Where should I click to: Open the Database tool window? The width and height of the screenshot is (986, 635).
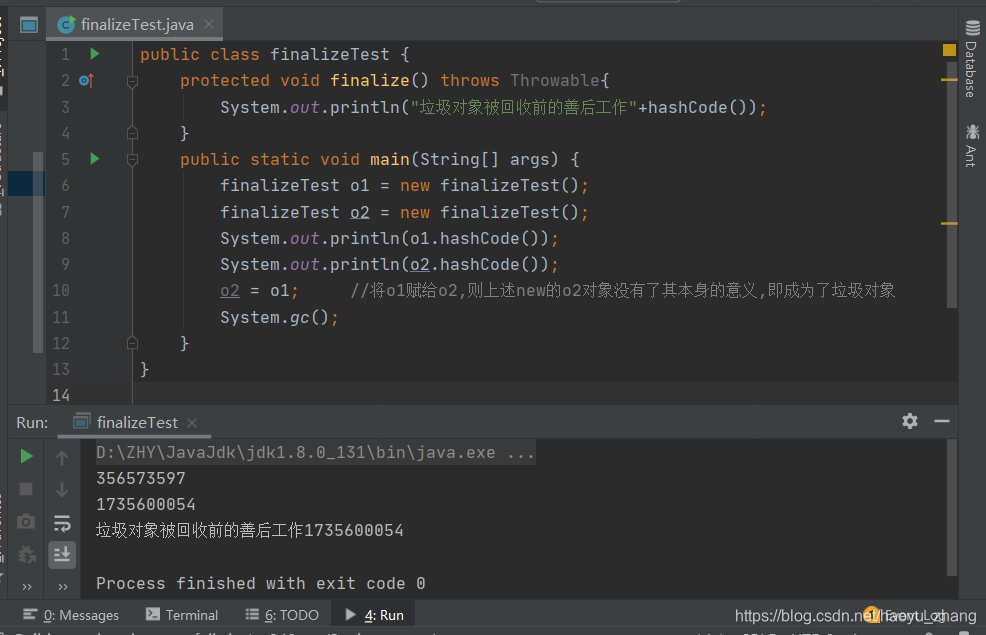coord(972,58)
